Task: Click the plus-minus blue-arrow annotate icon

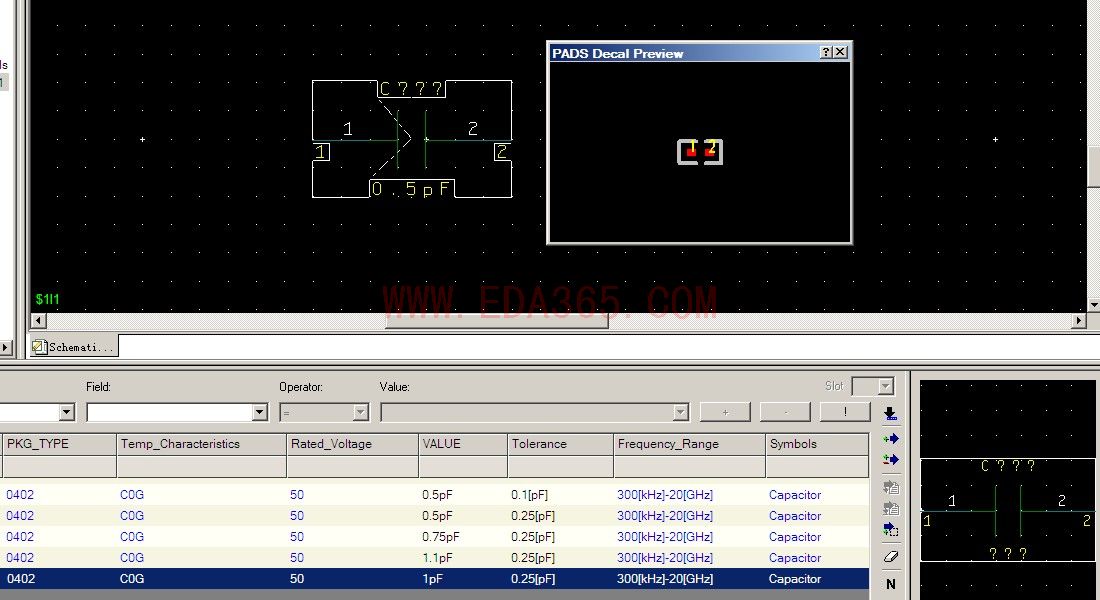Action: [x=890, y=460]
